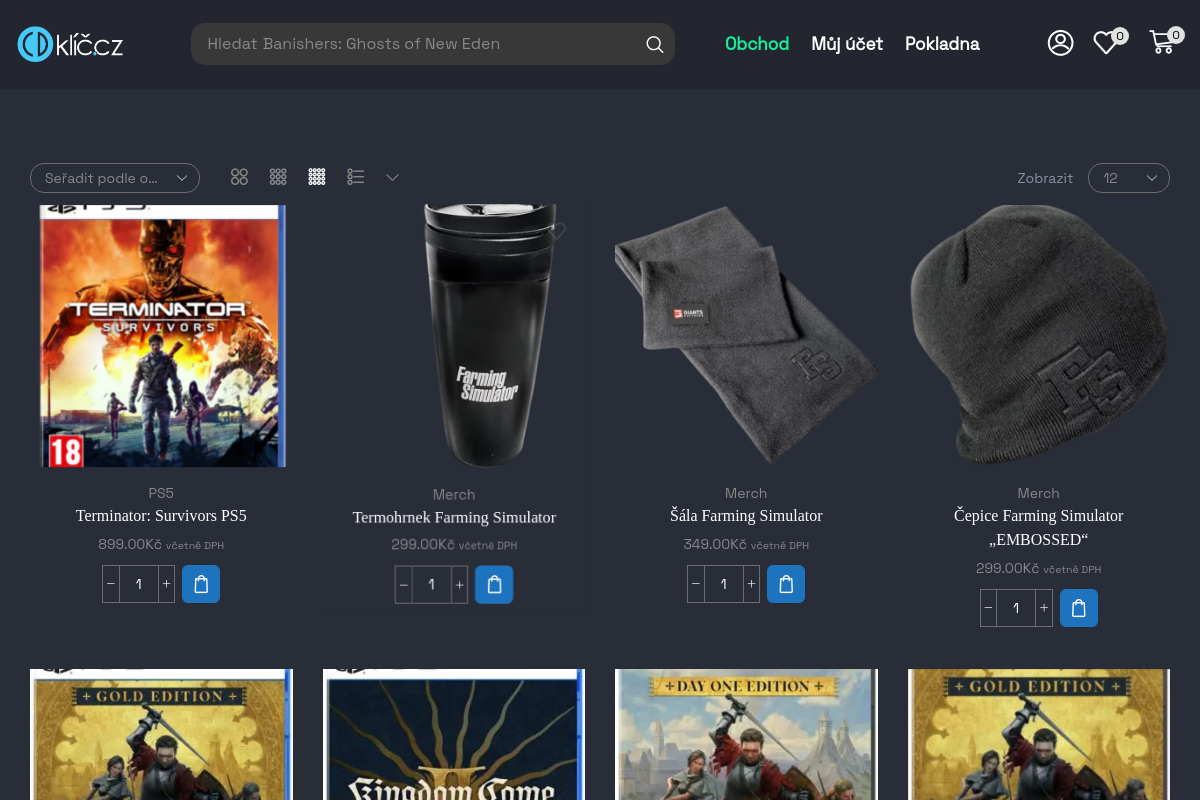Click quantity field for Šála Farming Simulator
This screenshot has width=1200, height=800.
[x=724, y=584]
